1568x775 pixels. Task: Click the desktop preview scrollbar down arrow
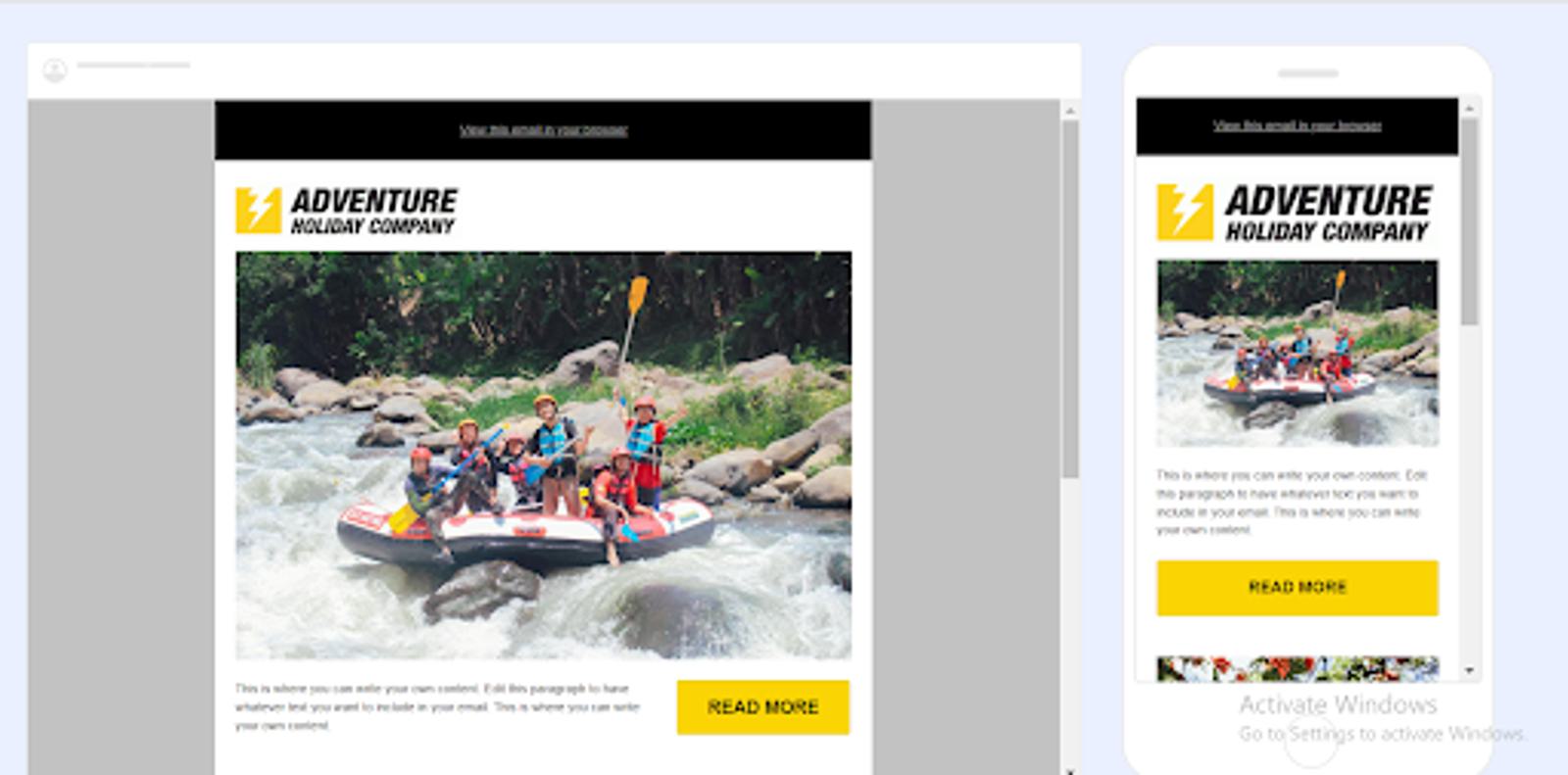pos(1070,770)
